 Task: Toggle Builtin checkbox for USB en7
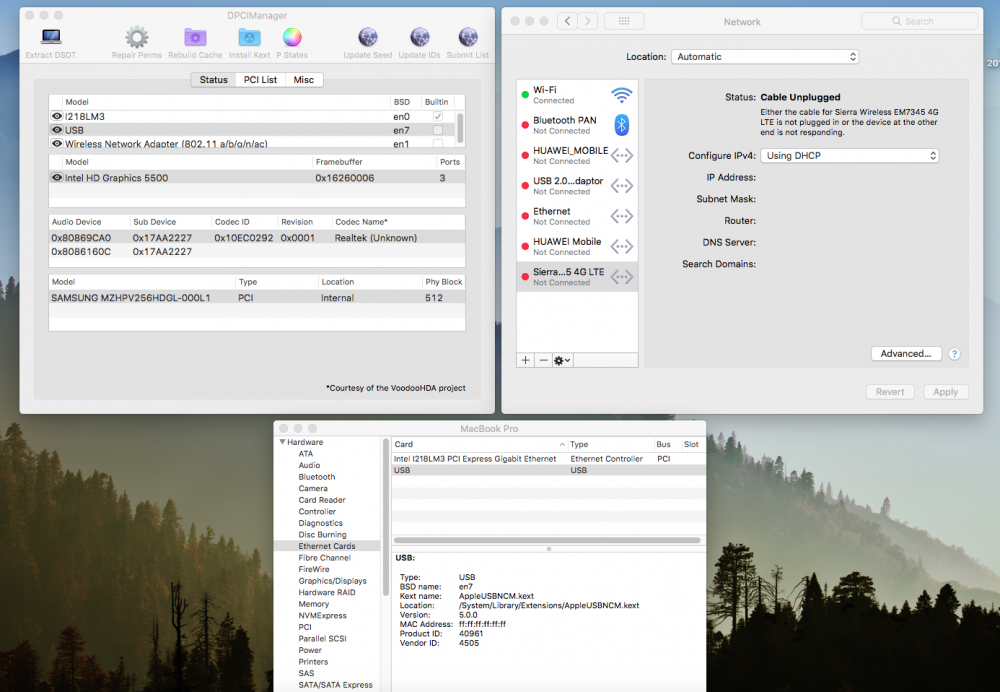pos(438,130)
